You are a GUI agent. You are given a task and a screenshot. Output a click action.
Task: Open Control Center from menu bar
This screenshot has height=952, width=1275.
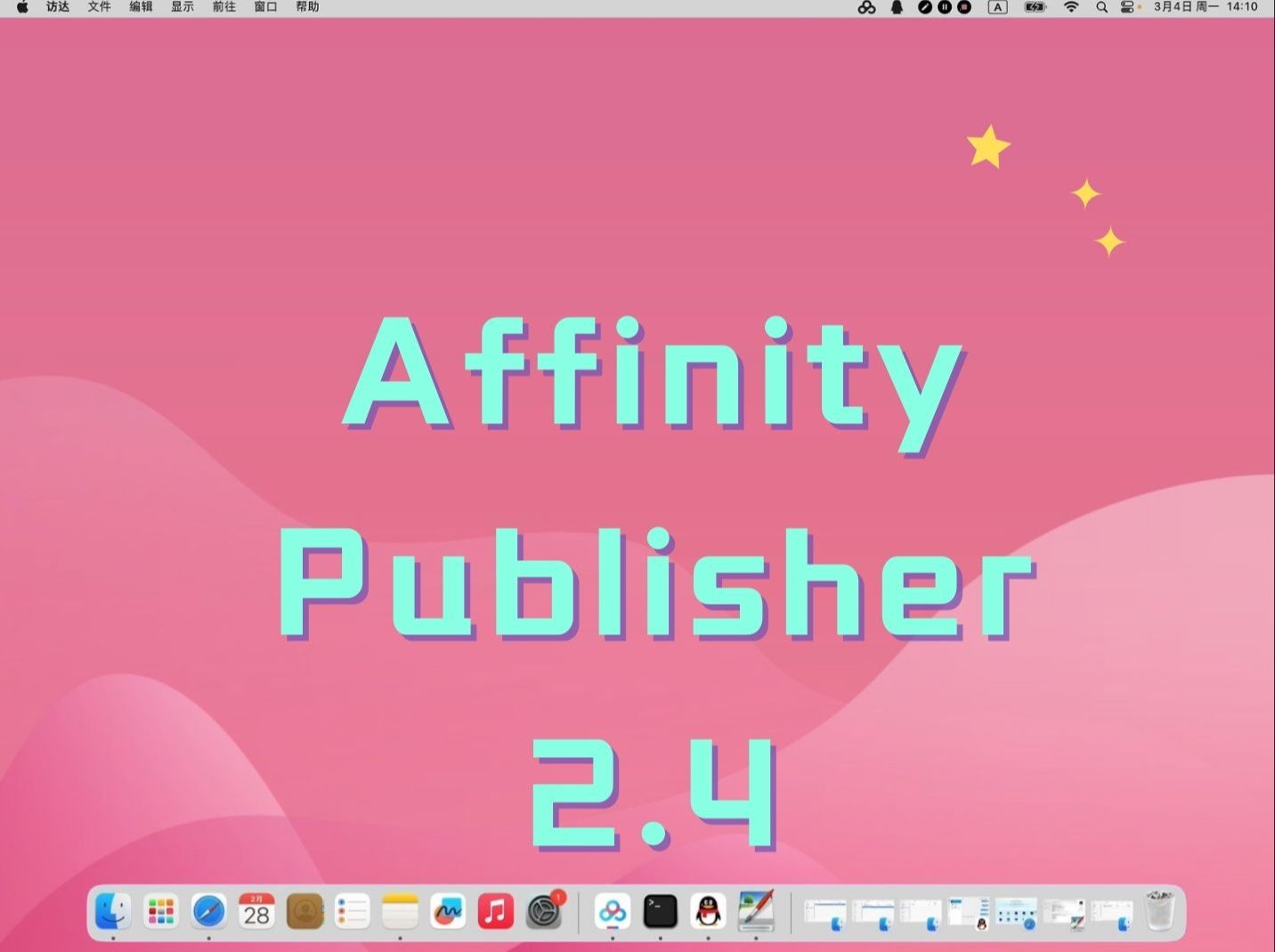click(1128, 7)
